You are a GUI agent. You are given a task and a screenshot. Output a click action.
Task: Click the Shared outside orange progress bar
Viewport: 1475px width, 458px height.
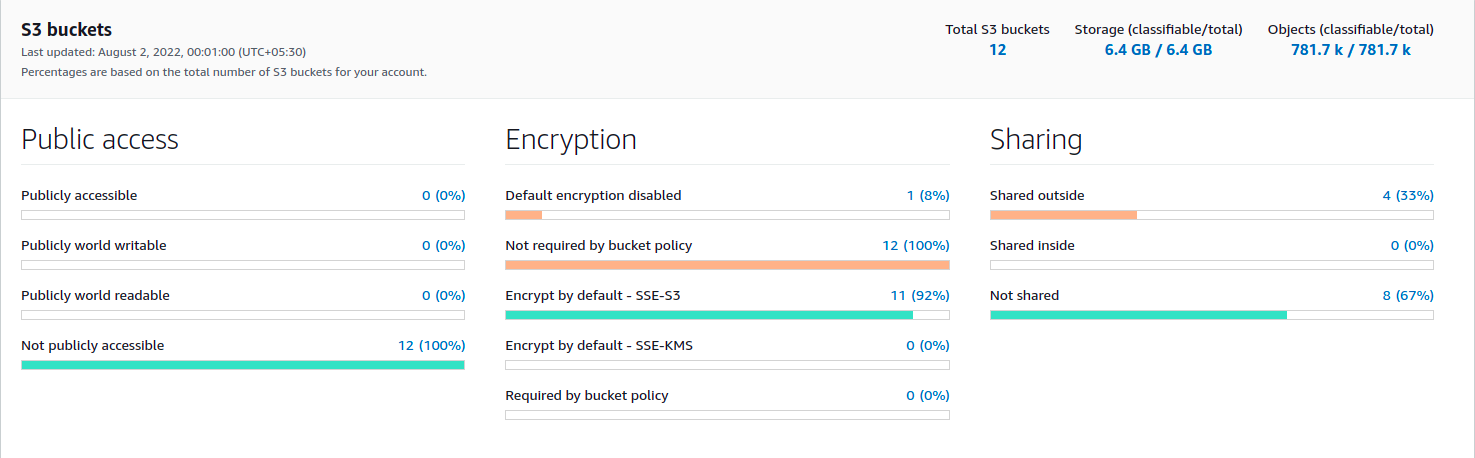coord(1064,215)
